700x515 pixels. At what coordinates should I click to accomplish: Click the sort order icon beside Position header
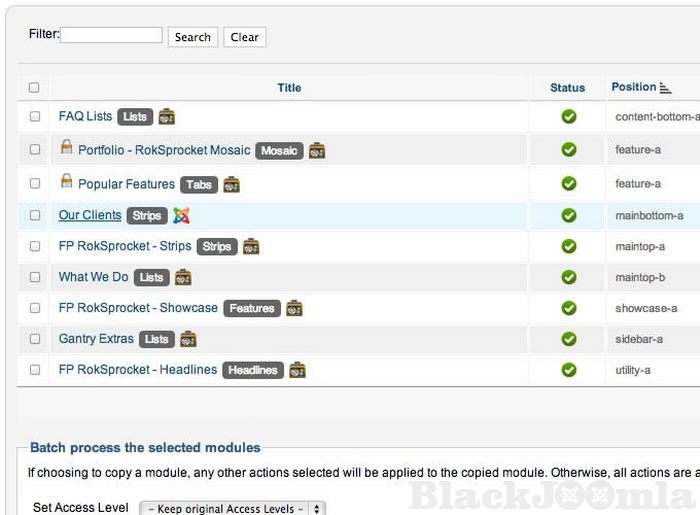pyautogui.click(x=666, y=88)
